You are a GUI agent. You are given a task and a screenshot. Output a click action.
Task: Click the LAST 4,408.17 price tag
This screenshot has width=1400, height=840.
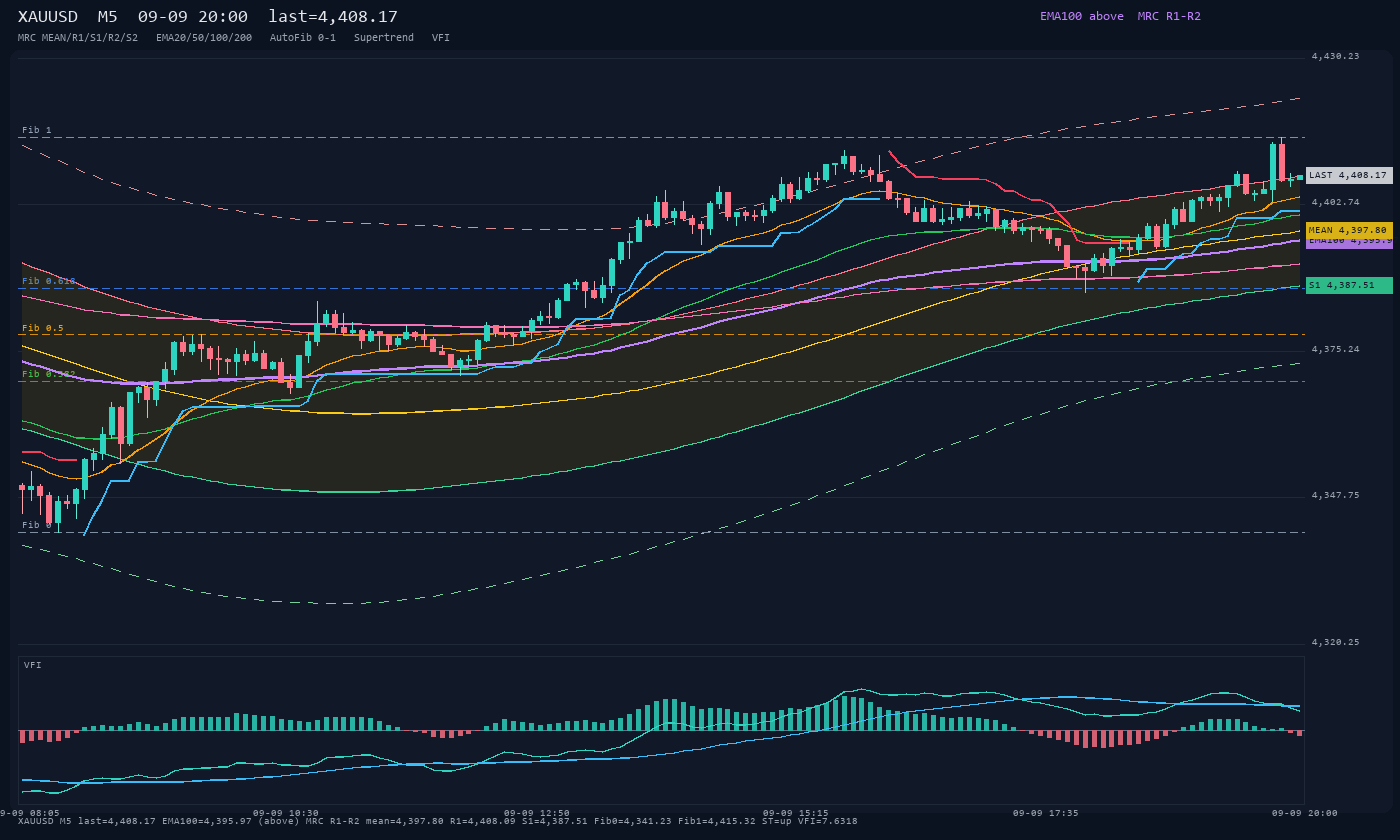tap(1349, 175)
